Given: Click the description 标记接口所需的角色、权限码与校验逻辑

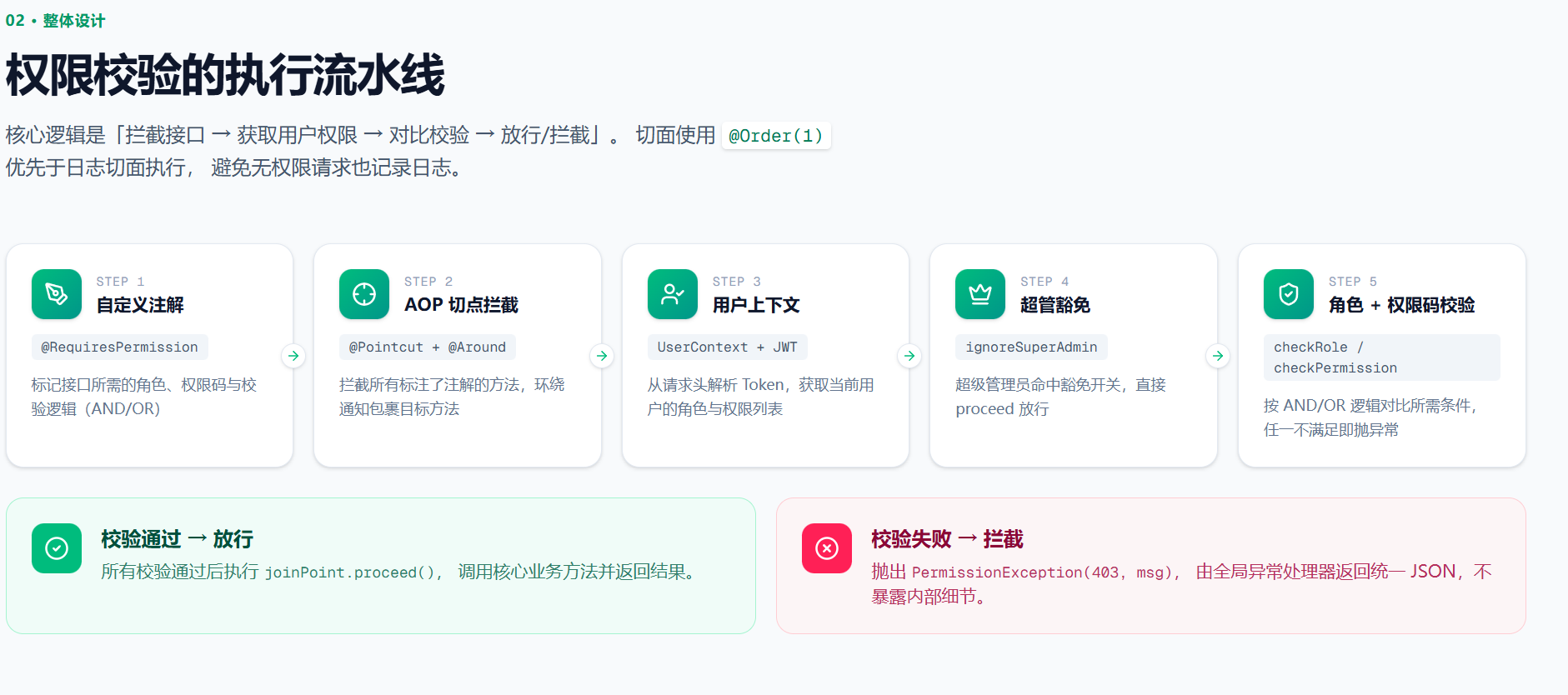Looking at the screenshot, I should pyautogui.click(x=144, y=397).
